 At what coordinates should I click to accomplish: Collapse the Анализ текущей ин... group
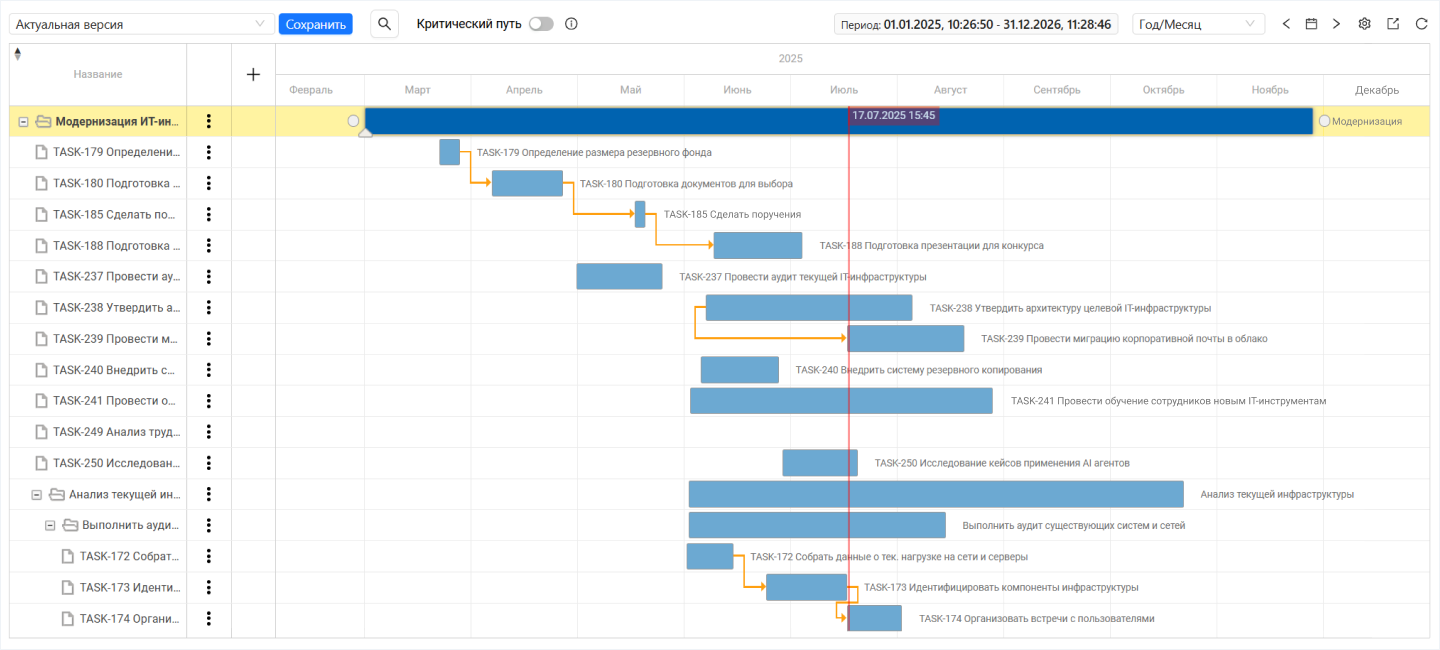(x=36, y=494)
